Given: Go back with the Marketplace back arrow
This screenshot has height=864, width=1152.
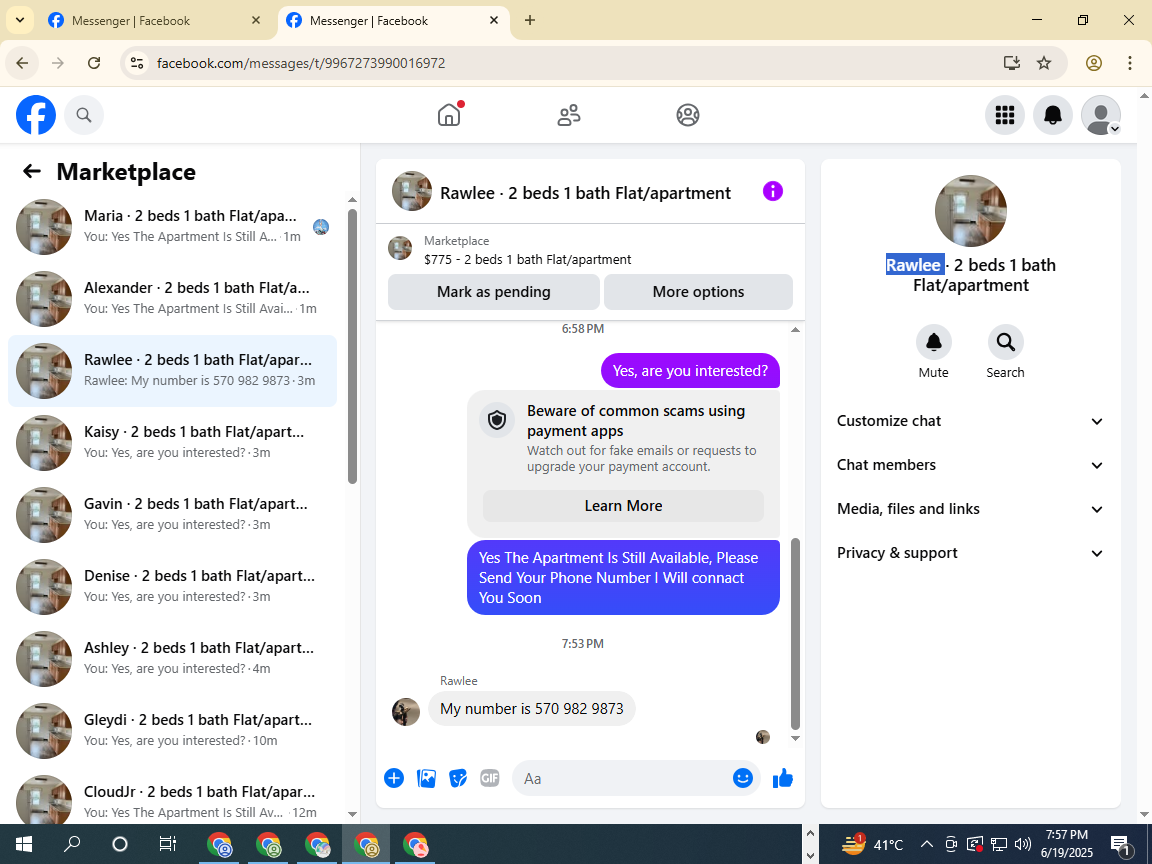Looking at the screenshot, I should [32, 171].
